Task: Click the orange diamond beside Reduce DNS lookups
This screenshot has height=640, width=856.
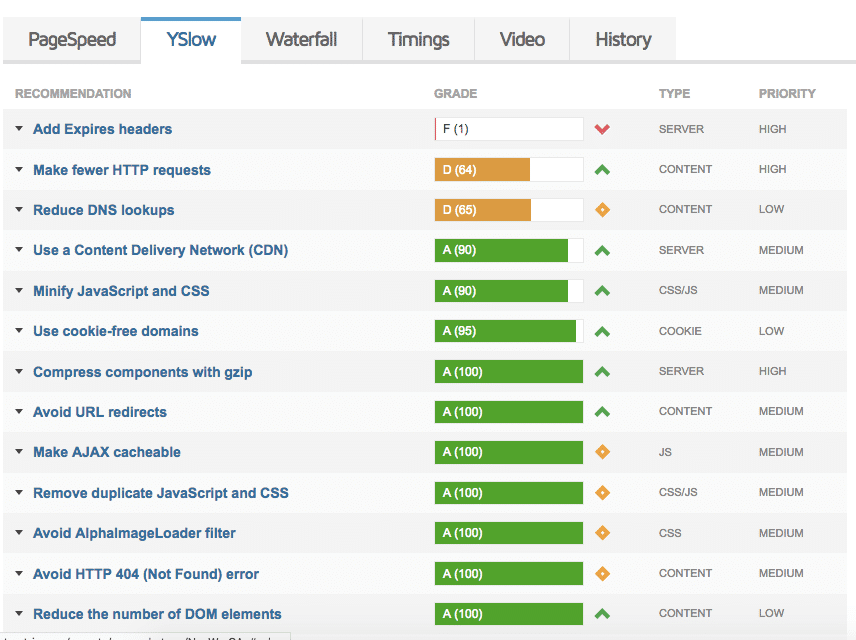Action: (601, 209)
